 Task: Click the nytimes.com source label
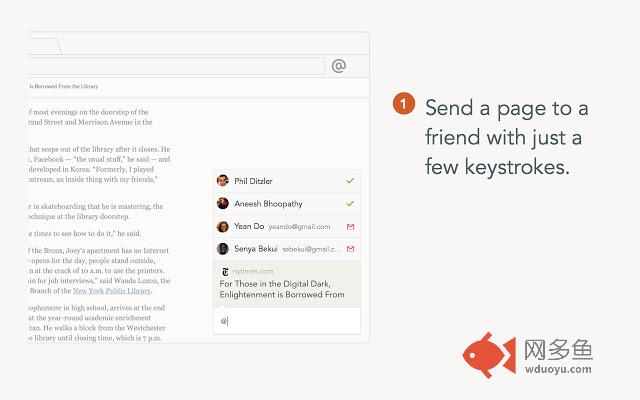tap(253, 271)
